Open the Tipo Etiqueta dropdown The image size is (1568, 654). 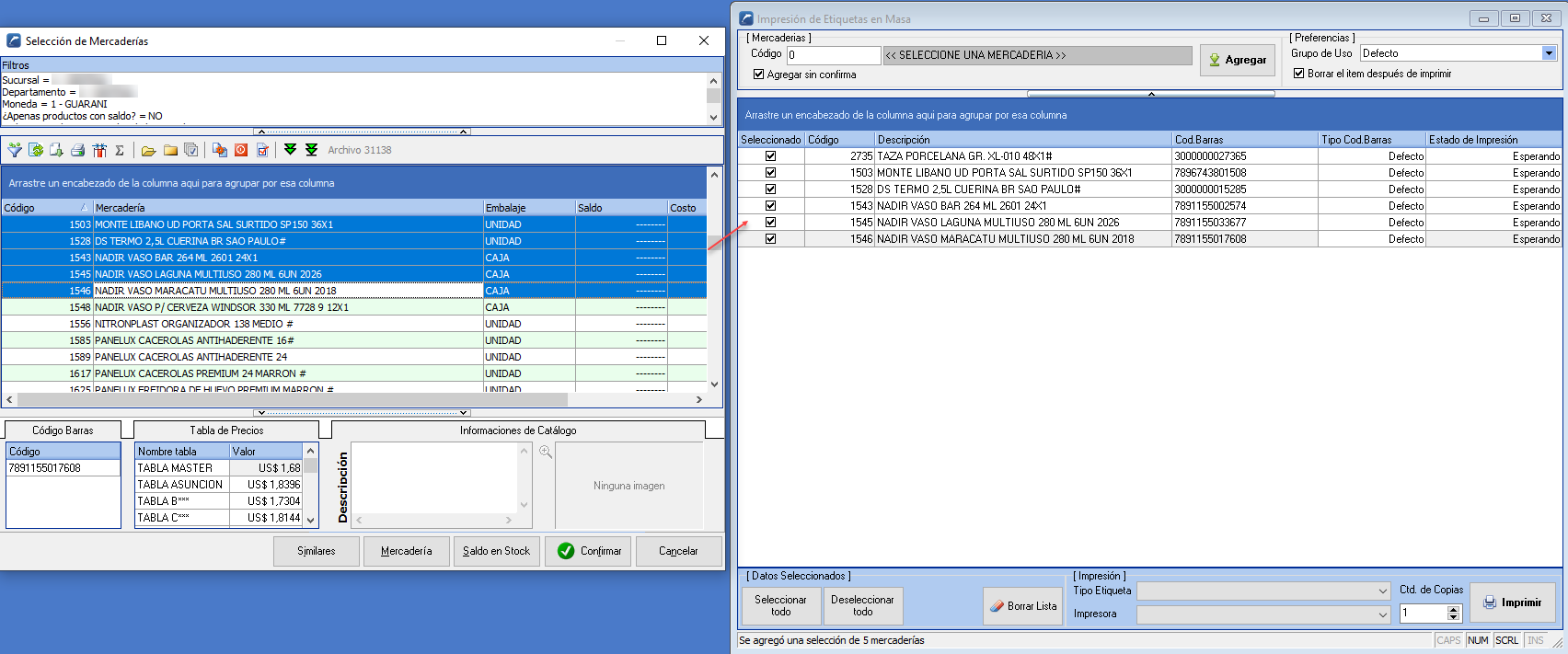(1382, 591)
